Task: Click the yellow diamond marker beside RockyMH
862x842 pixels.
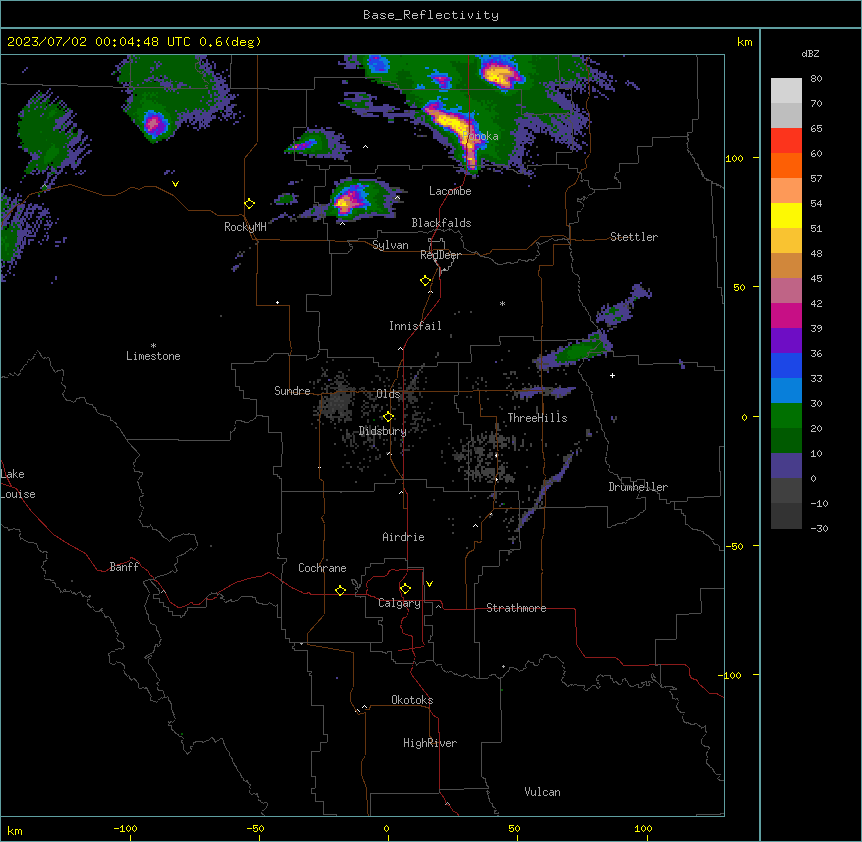Action: 249,204
